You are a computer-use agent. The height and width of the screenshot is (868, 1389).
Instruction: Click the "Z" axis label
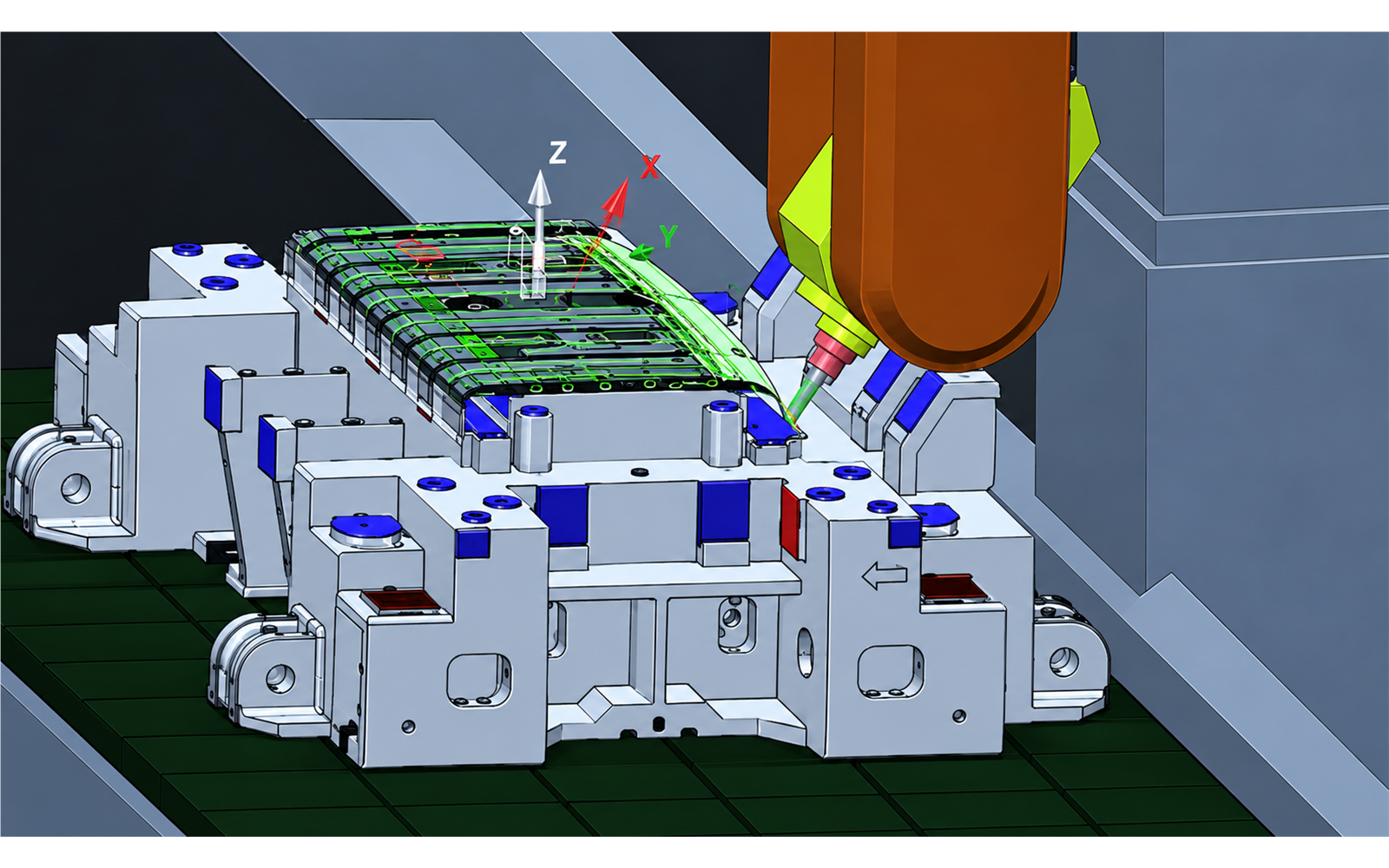(558, 153)
